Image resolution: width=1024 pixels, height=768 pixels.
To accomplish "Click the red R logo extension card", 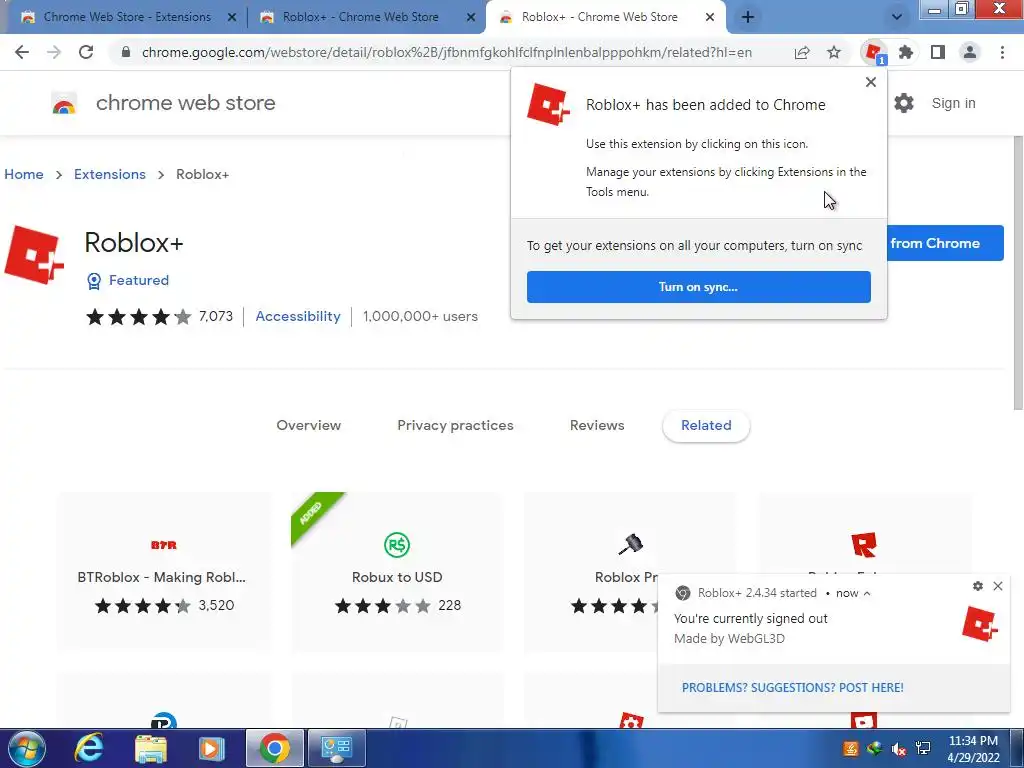I will point(864,544).
